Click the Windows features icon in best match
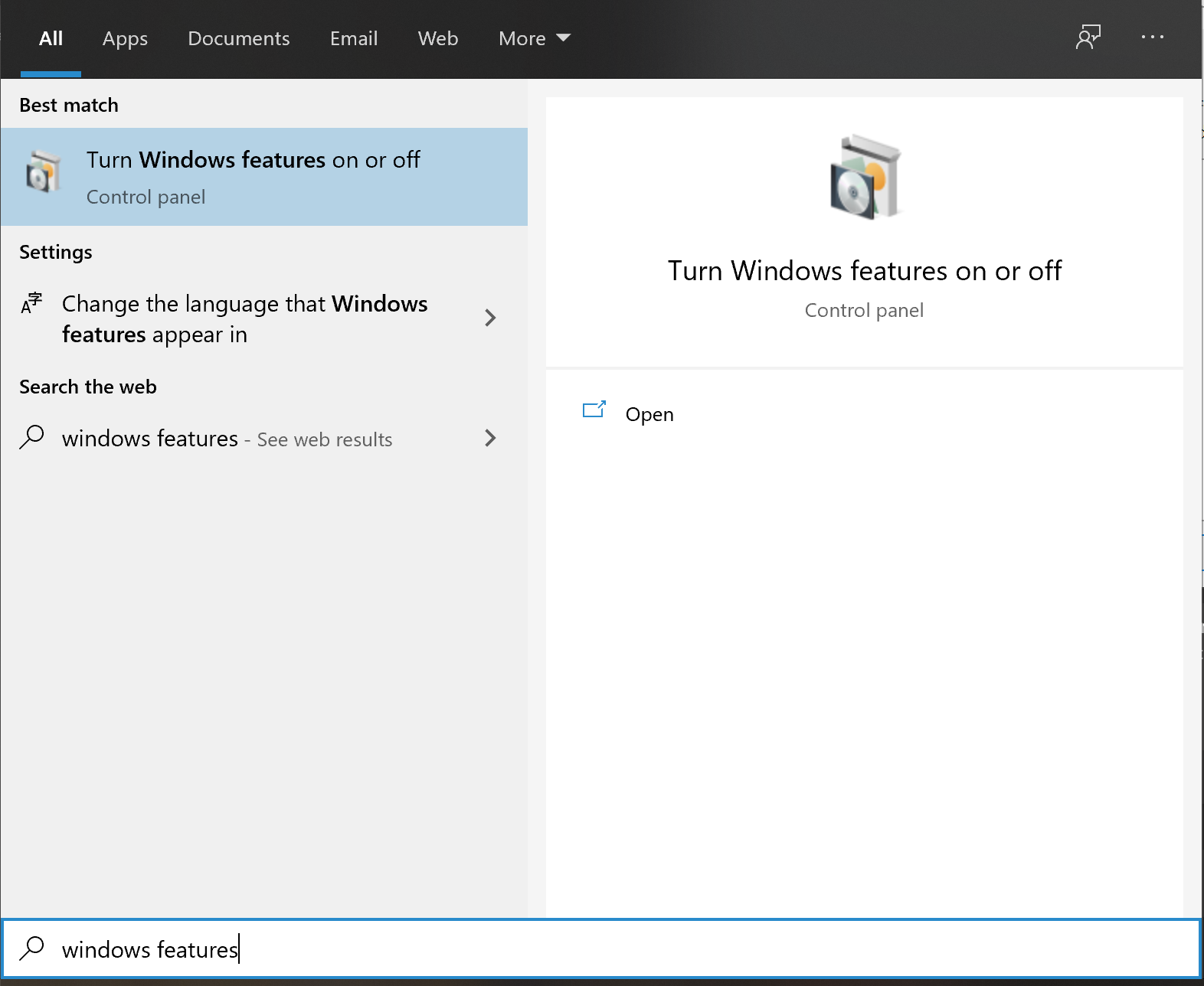 pyautogui.click(x=43, y=171)
